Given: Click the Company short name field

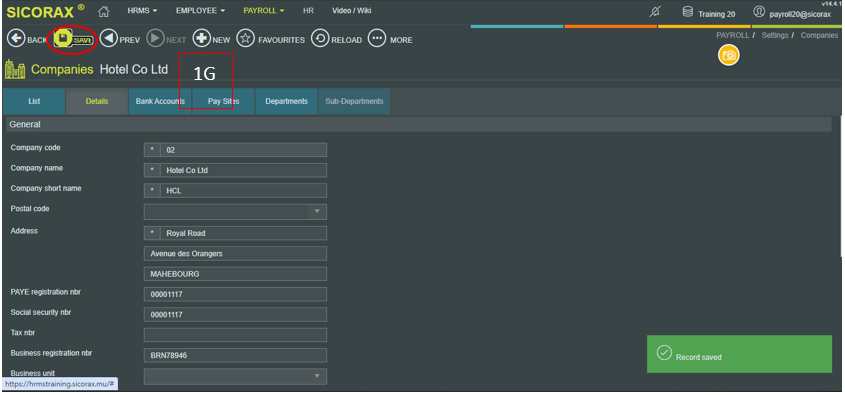Looking at the screenshot, I should tap(235, 191).
